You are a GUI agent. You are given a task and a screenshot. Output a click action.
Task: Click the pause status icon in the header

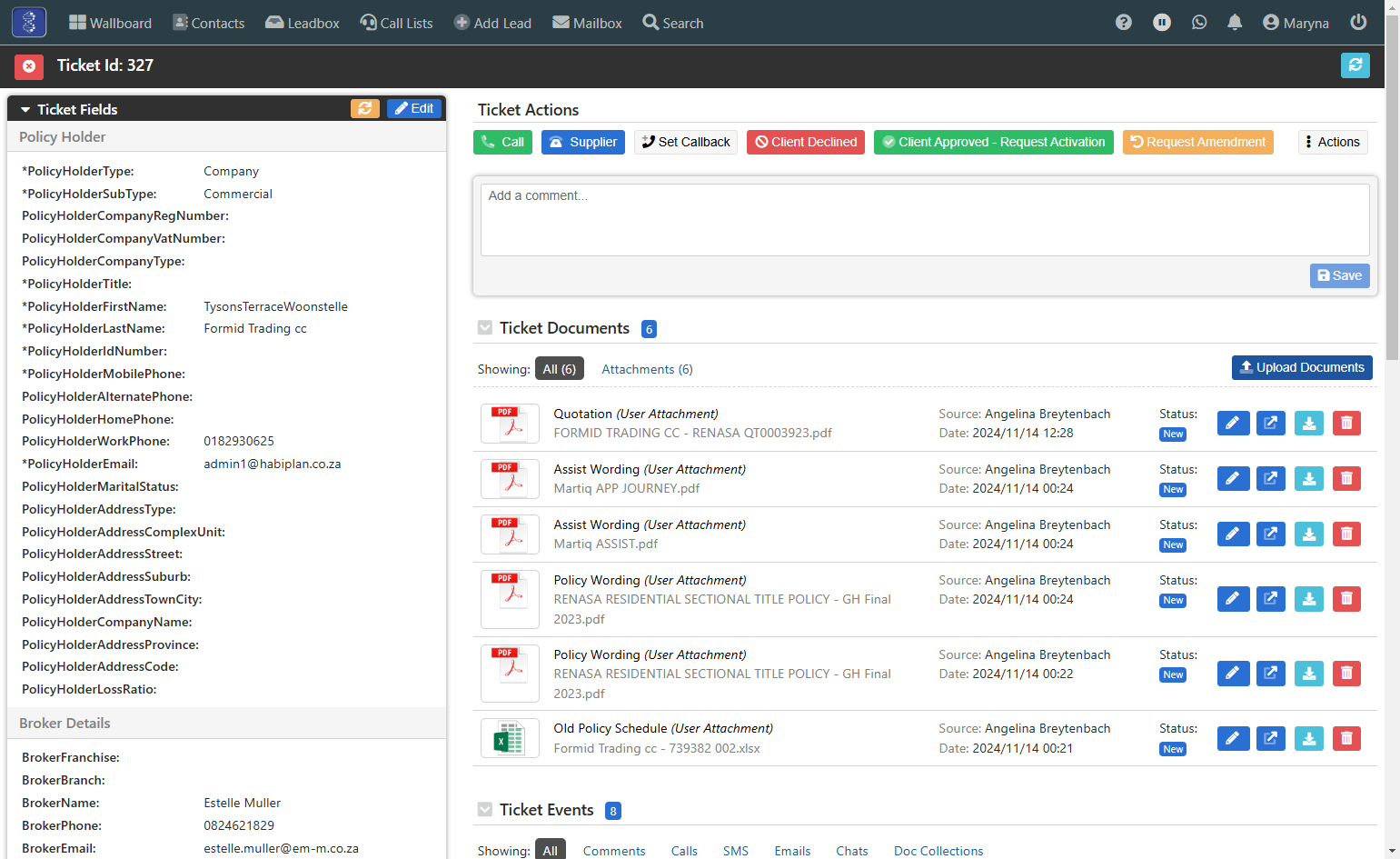click(1162, 23)
